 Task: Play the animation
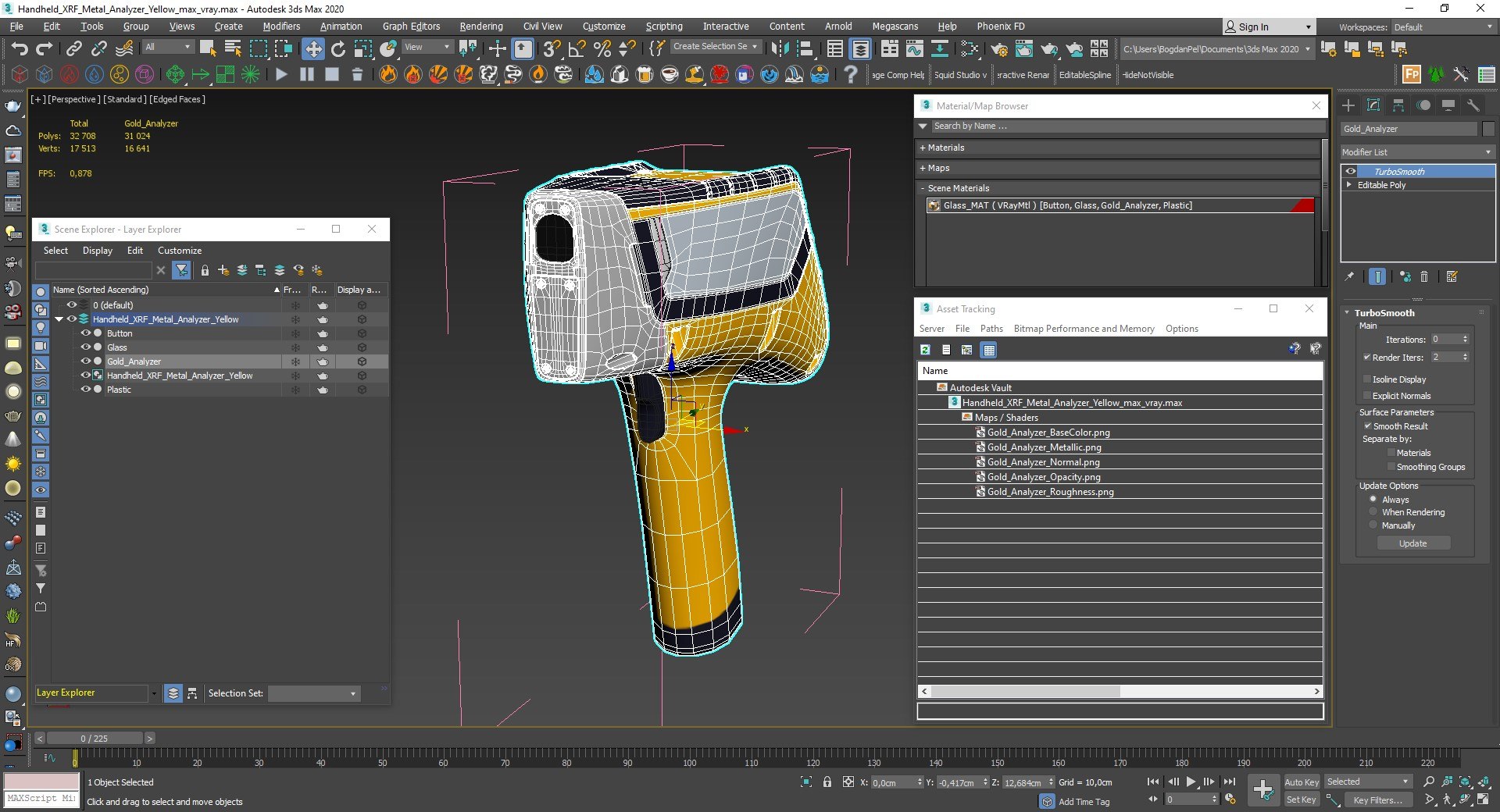coord(1191,782)
